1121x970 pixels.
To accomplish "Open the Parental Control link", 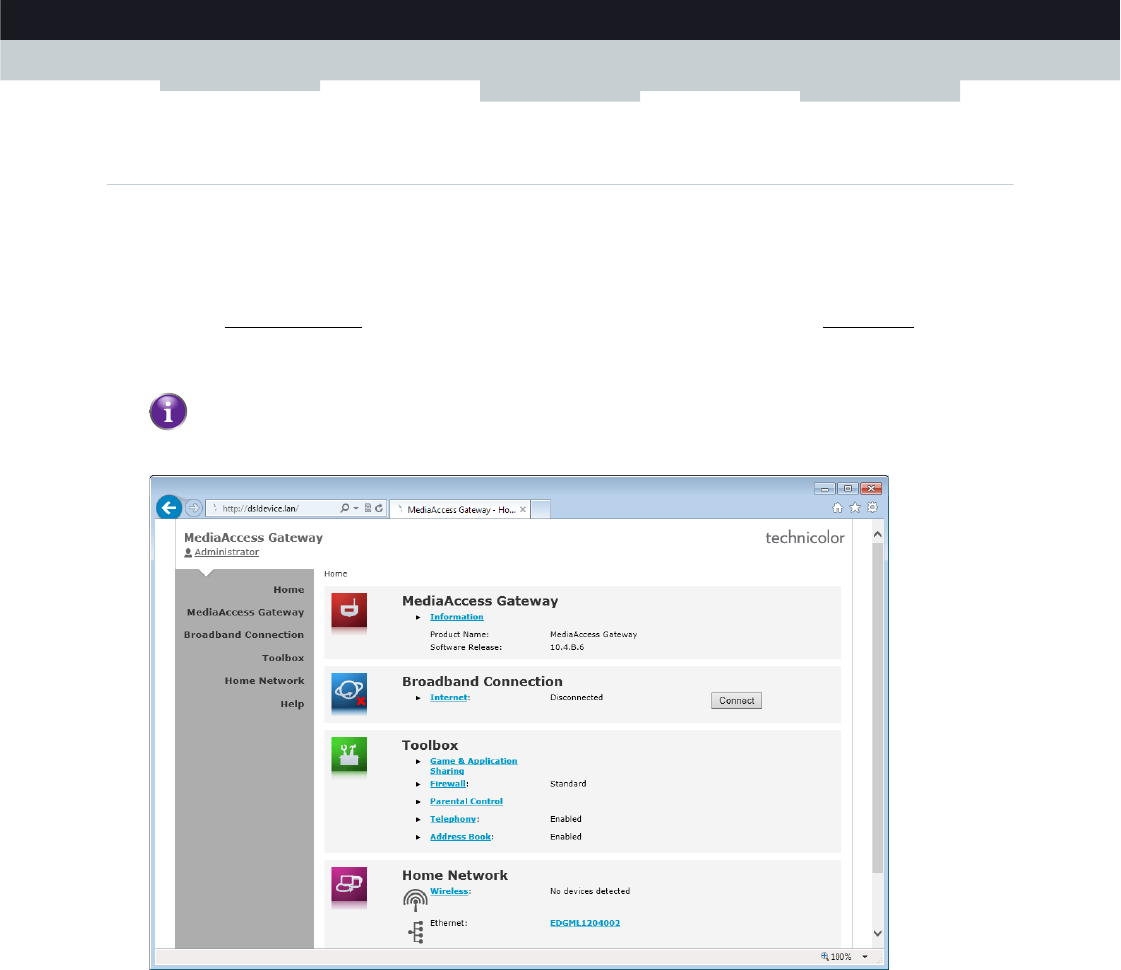I will pos(466,801).
